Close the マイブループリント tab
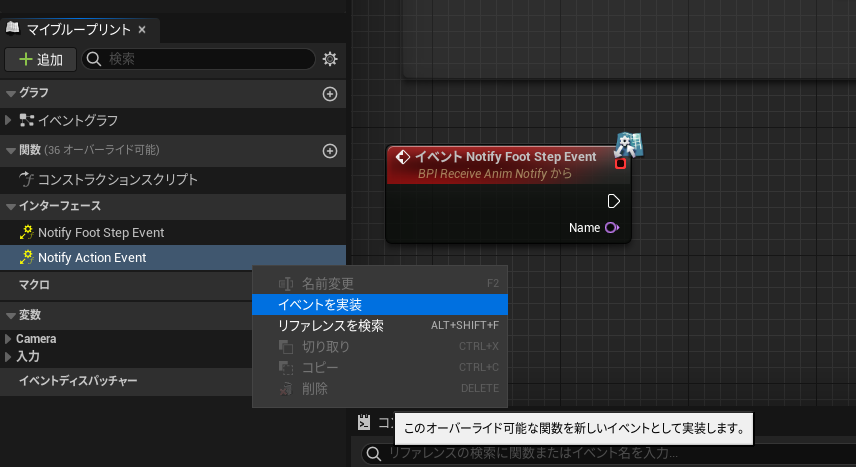The height and width of the screenshot is (467, 856). [142, 29]
